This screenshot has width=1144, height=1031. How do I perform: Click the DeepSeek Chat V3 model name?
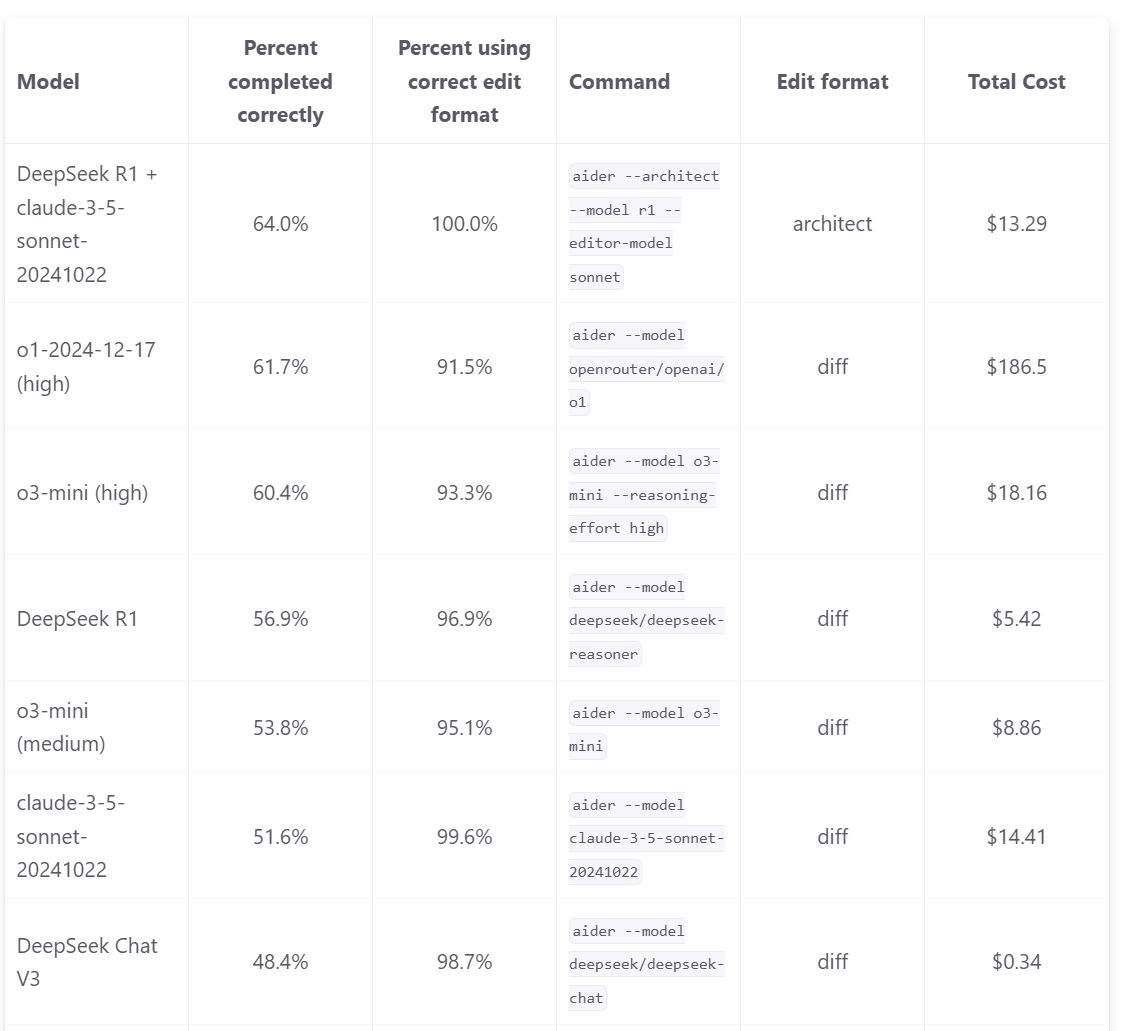[x=87, y=962]
